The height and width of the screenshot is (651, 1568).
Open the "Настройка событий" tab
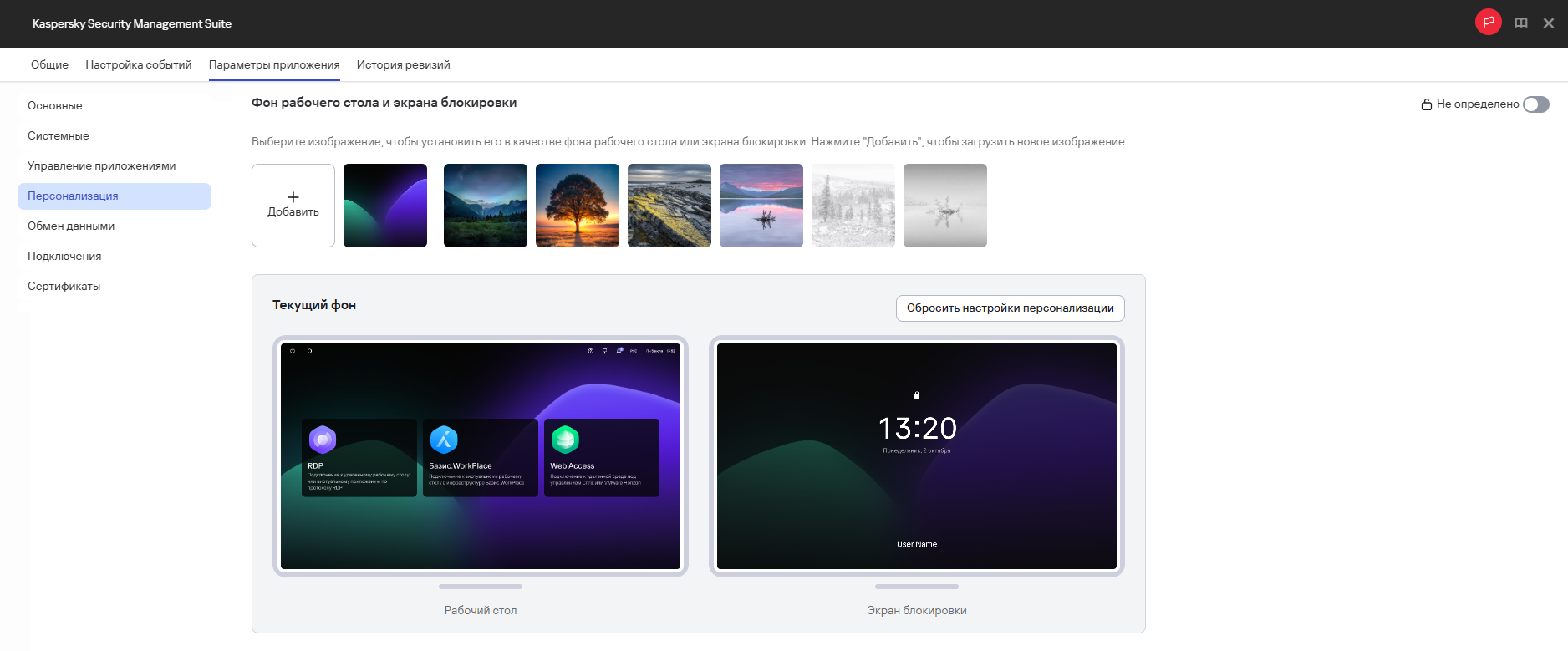(x=138, y=64)
